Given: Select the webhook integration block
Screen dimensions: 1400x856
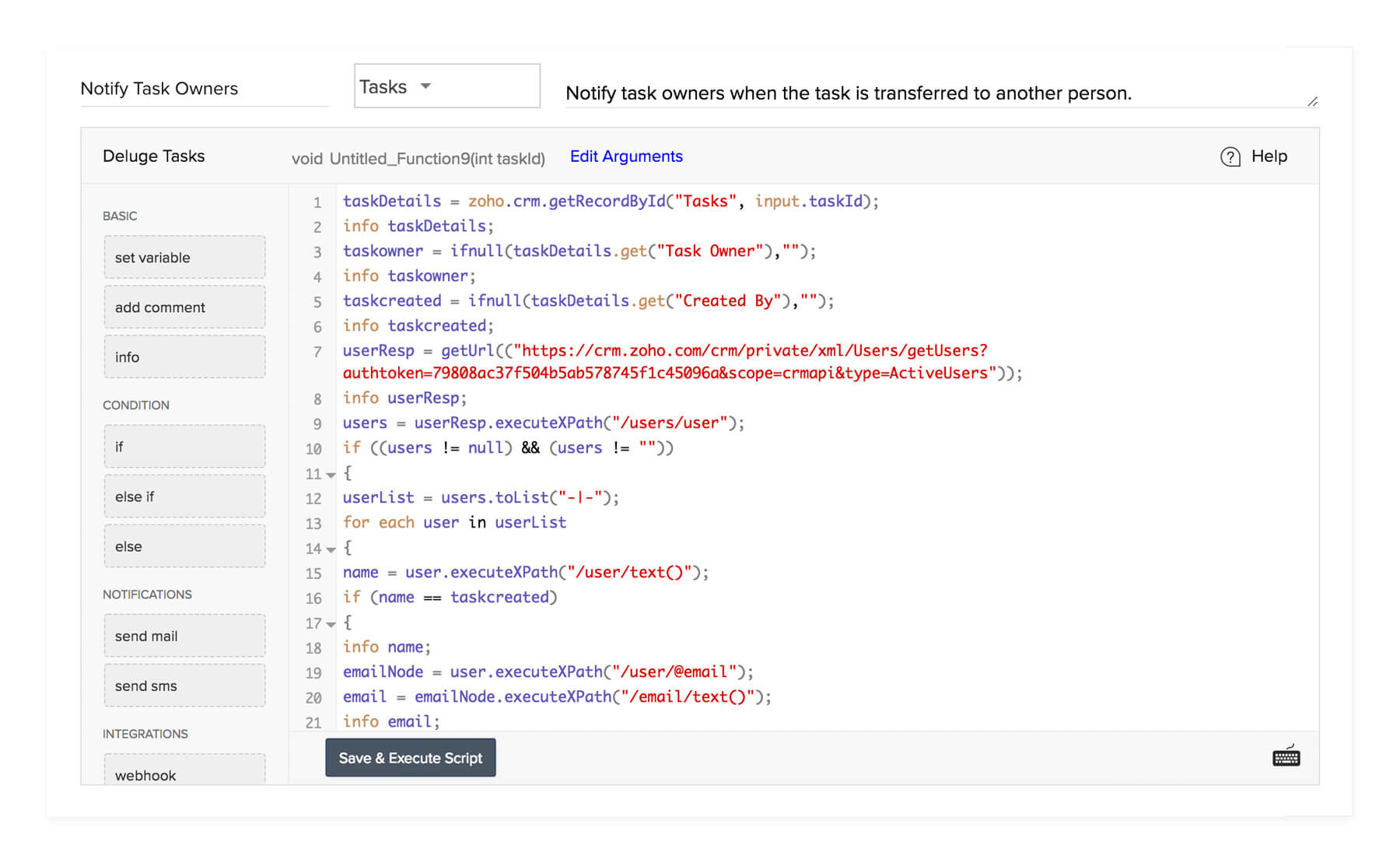Looking at the screenshot, I should coord(184,770).
